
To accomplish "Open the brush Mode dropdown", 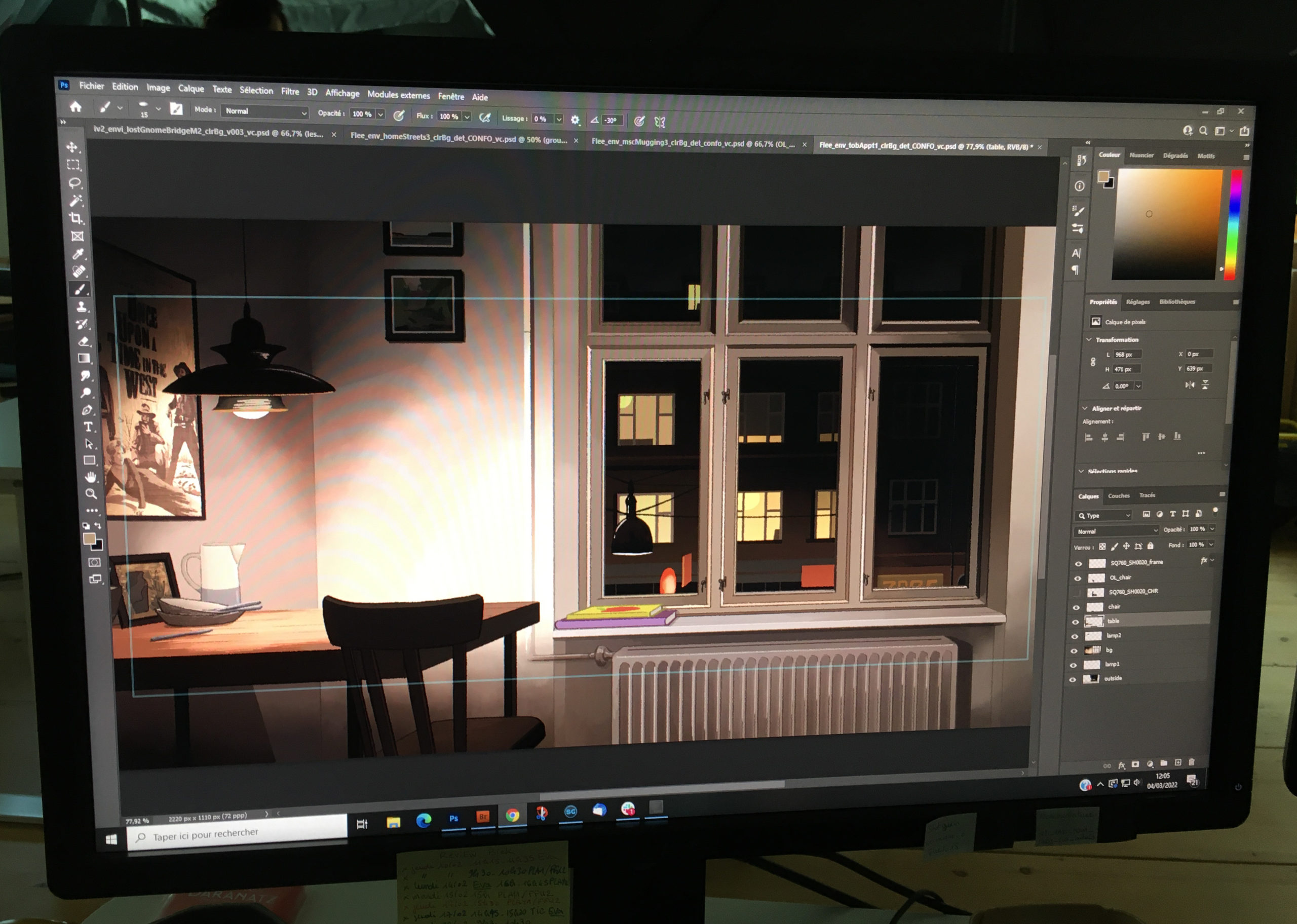I will (265, 112).
